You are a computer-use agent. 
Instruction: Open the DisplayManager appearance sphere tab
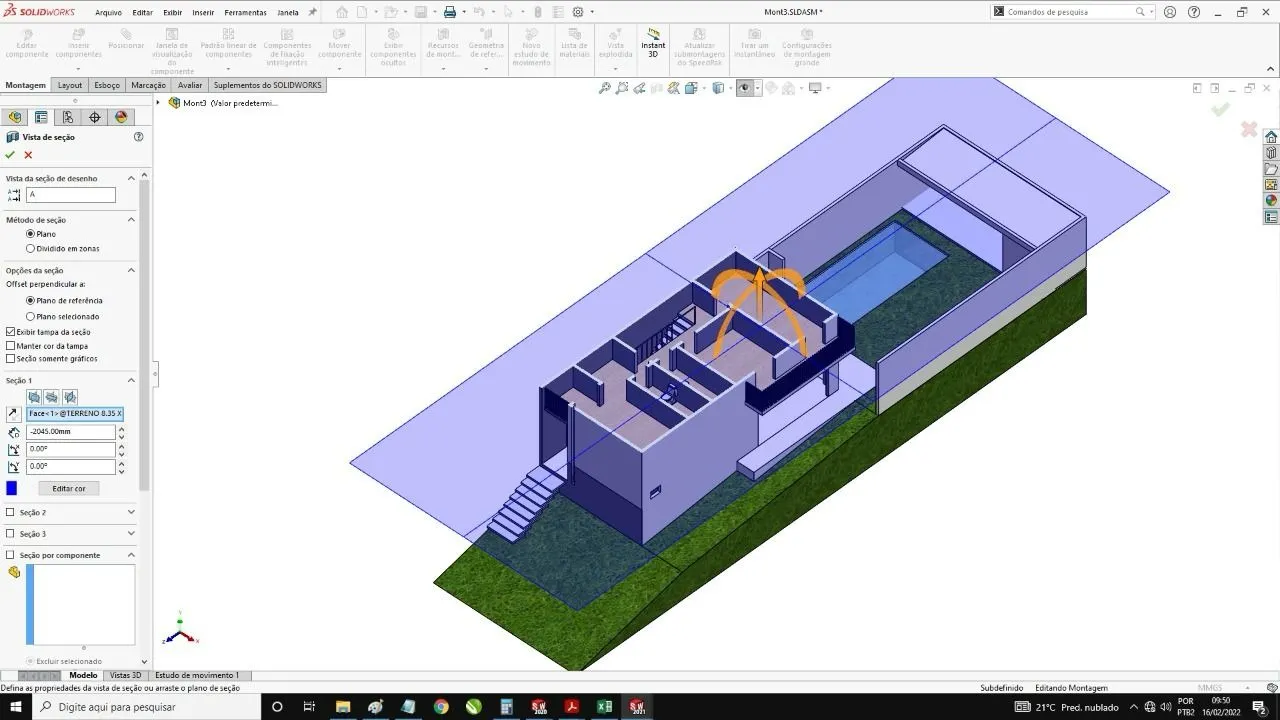click(x=121, y=117)
